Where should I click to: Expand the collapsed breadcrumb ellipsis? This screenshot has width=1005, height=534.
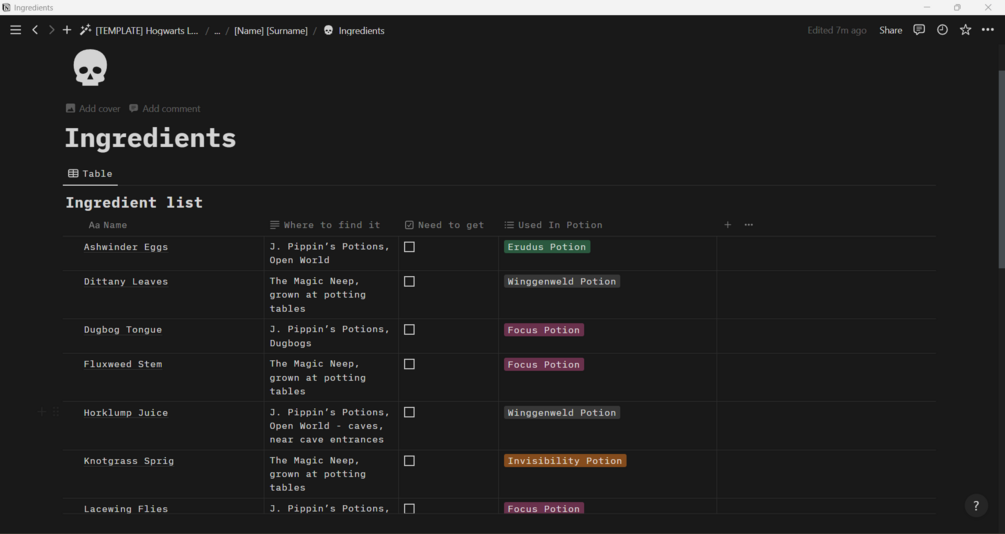pos(217,30)
